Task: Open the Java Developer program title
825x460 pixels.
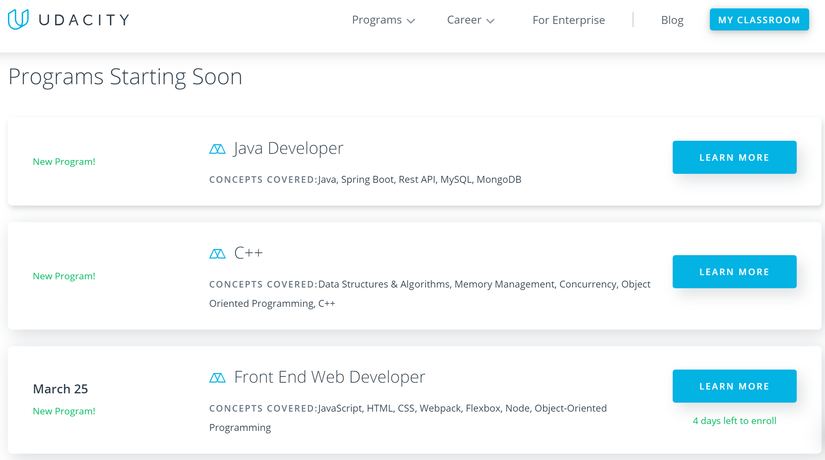Action: point(288,148)
